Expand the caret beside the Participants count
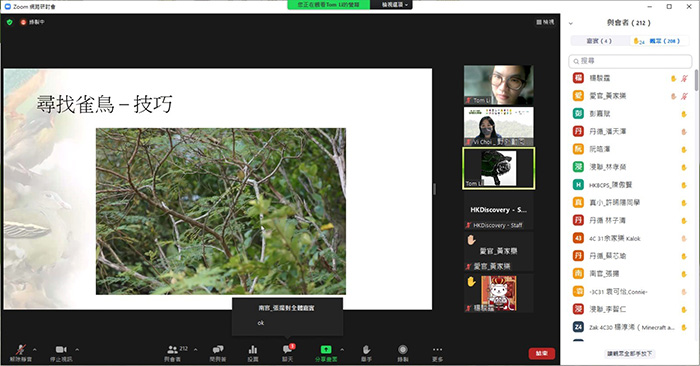 196,349
